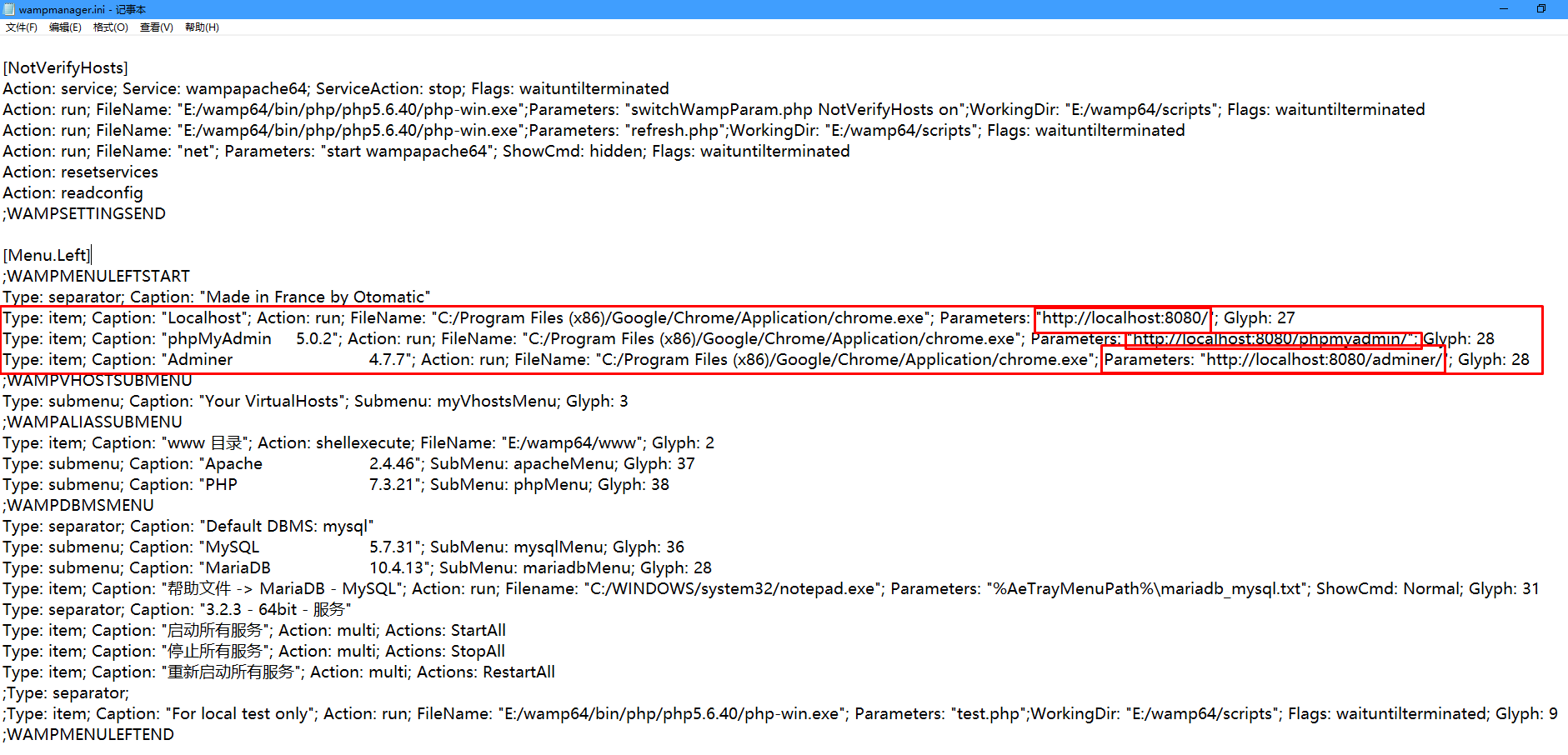1568x755 pixels.
Task: Click the "PHP 7.3.21" submenu line
Action: pyautogui.click(x=336, y=485)
